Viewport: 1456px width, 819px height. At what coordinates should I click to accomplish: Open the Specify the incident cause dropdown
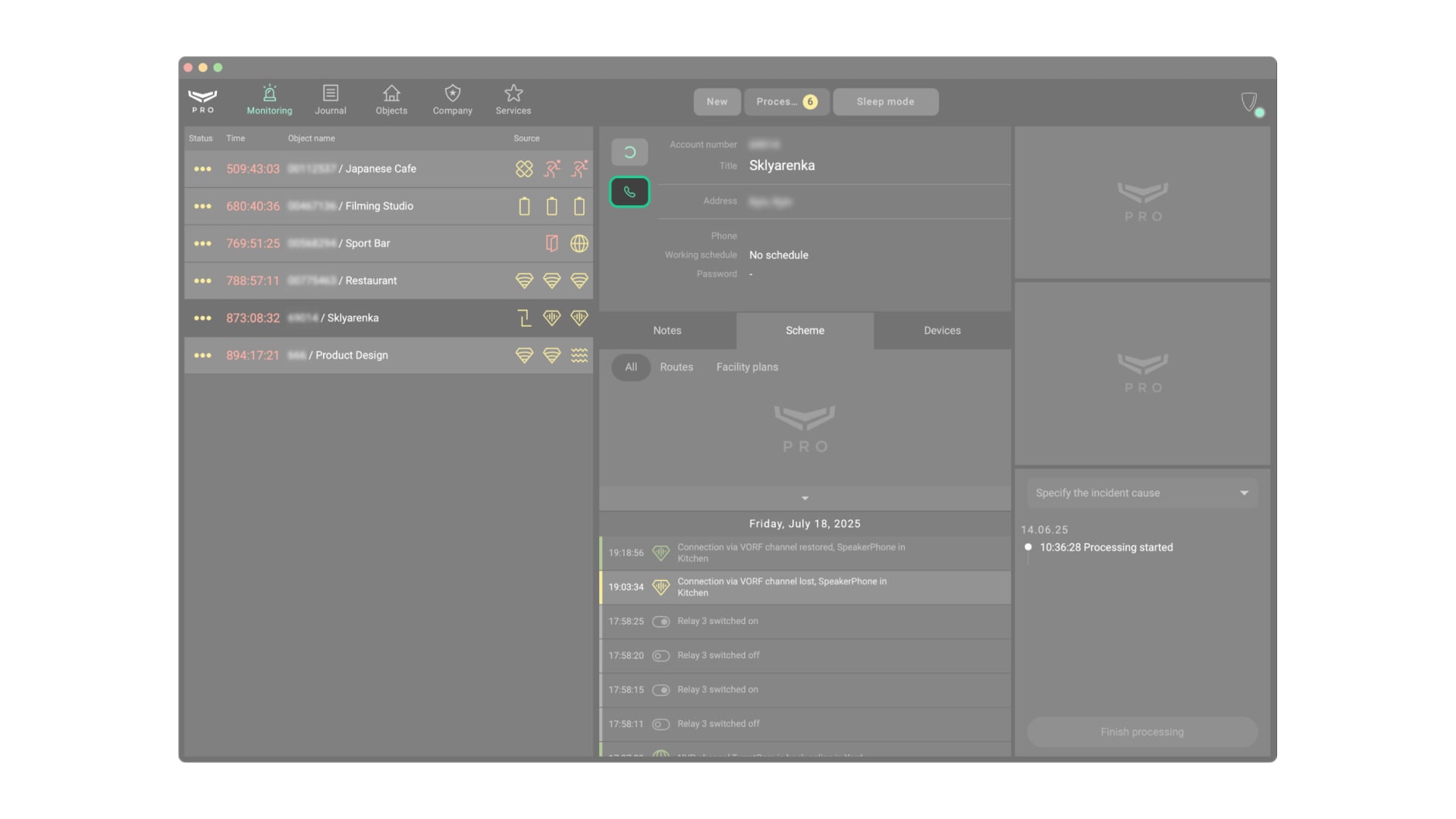[x=1142, y=493]
